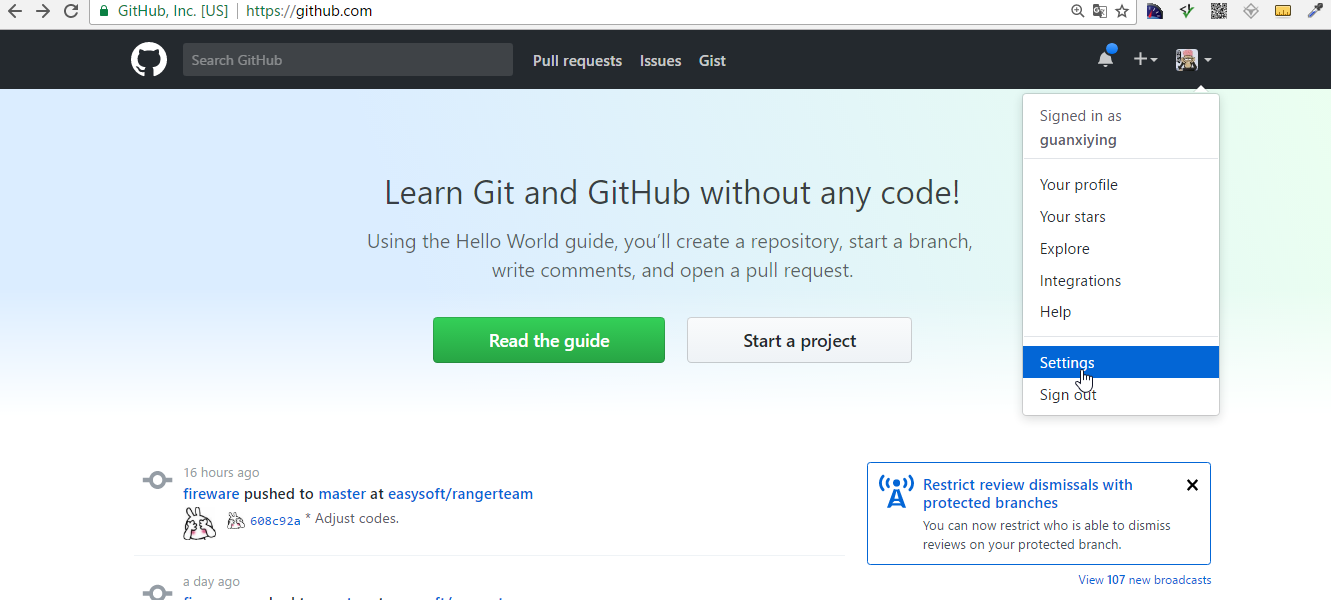Open the master branch link
The height and width of the screenshot is (600, 1331).
342,494
